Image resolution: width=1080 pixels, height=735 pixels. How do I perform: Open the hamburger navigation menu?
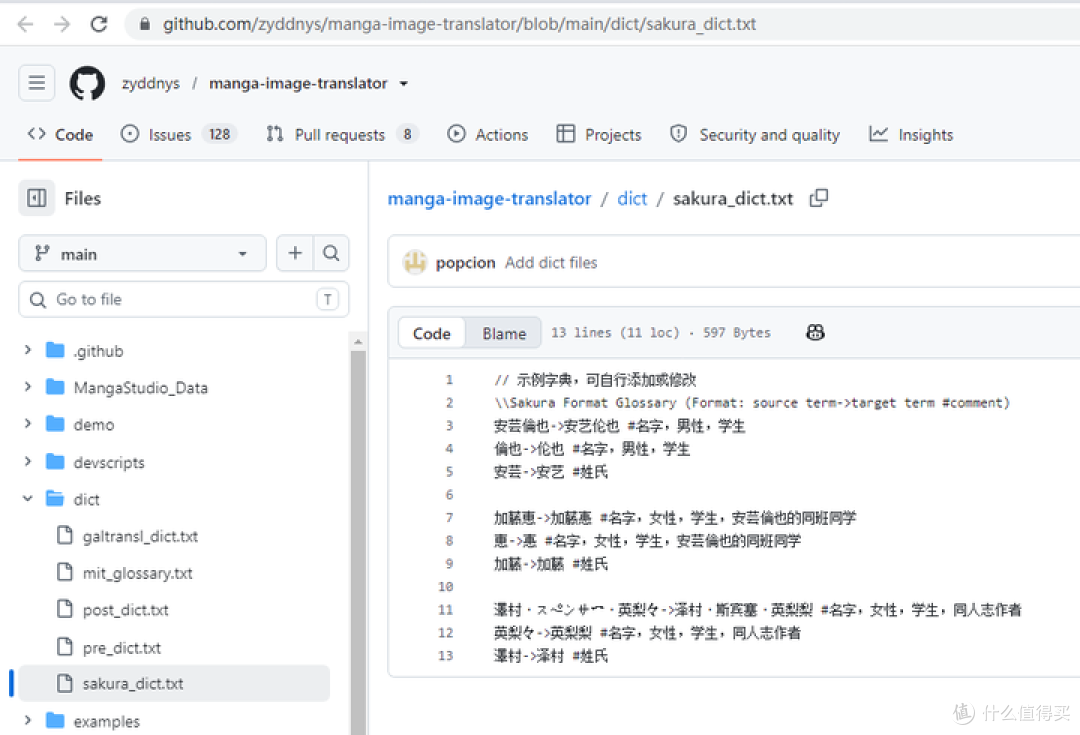(37, 83)
